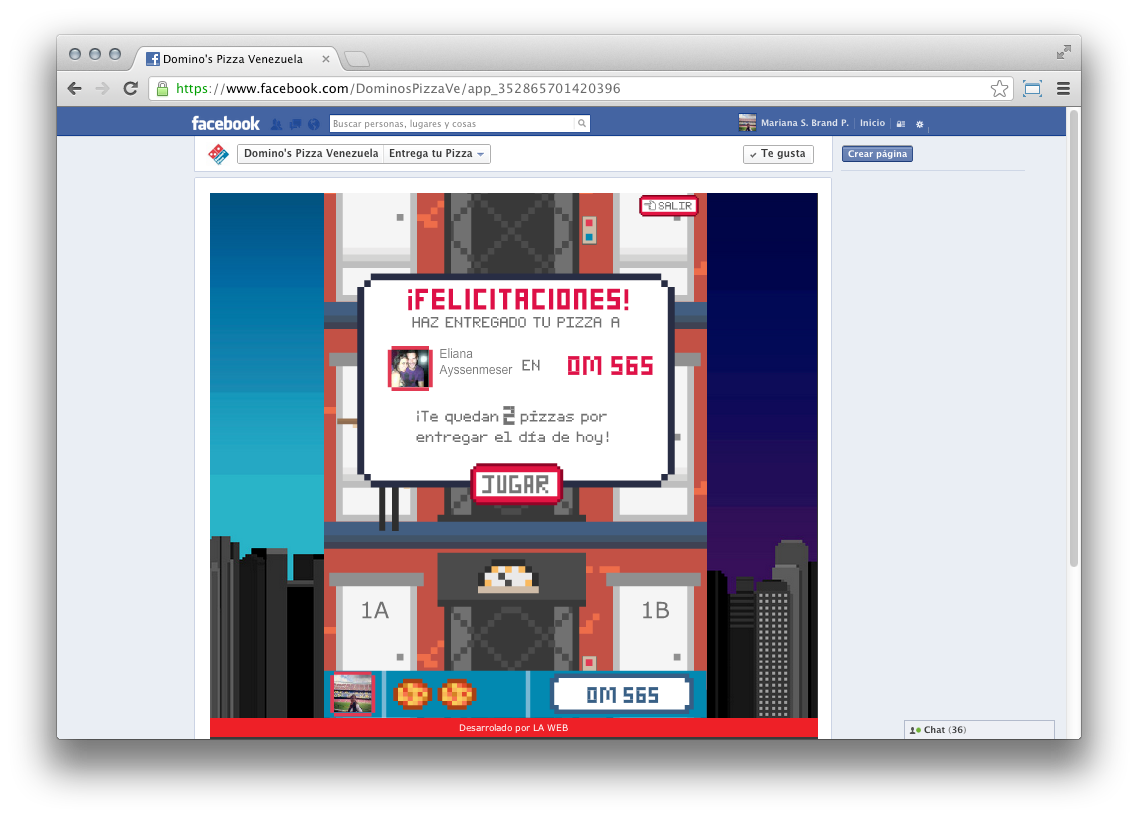Click the SALIR exit button
Image resolution: width=1138 pixels, height=818 pixels.
tap(668, 206)
